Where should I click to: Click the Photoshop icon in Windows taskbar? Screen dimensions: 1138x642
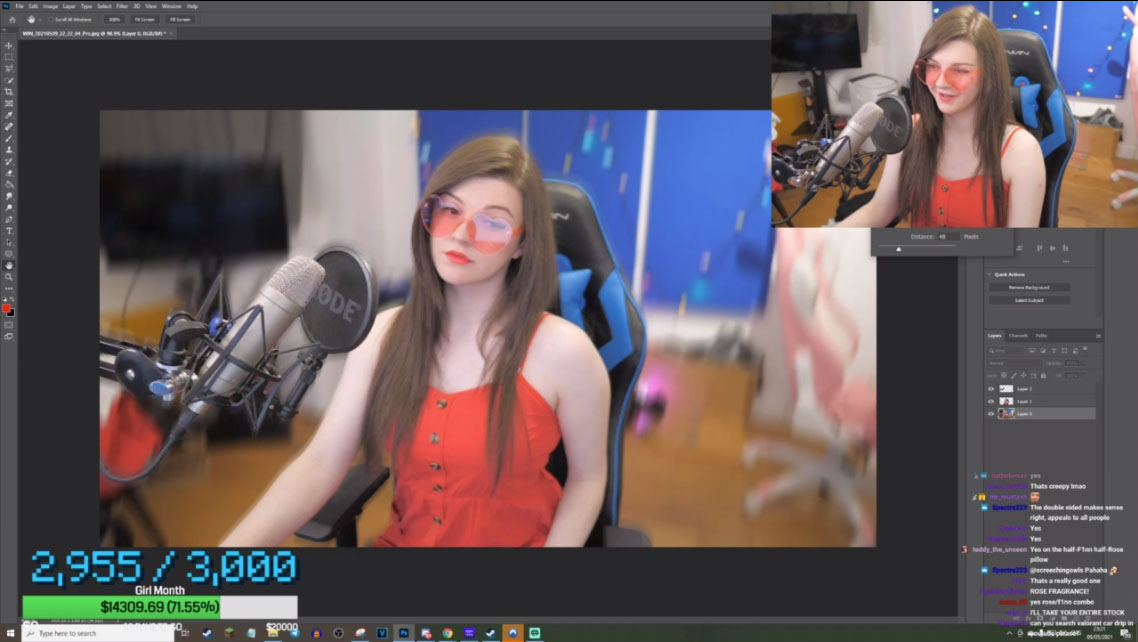pyautogui.click(x=404, y=633)
